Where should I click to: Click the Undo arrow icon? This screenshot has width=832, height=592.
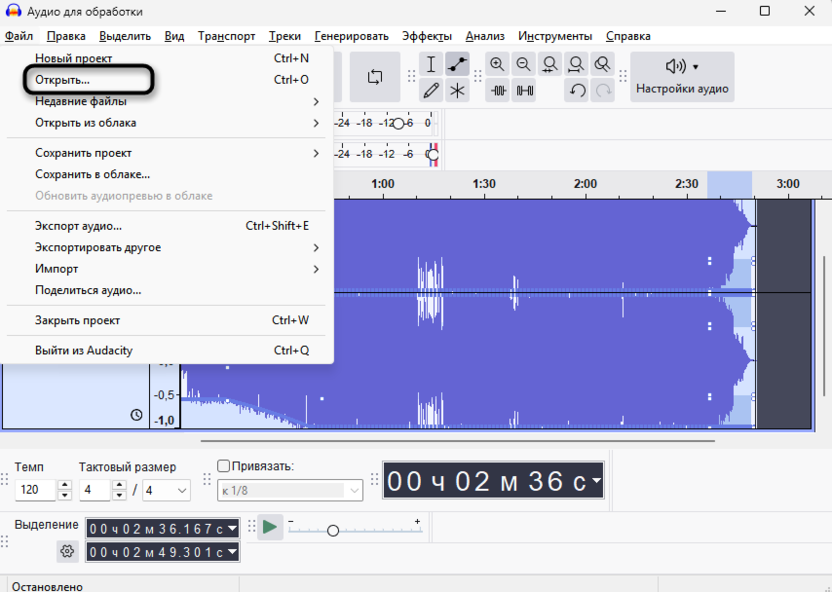tap(577, 90)
